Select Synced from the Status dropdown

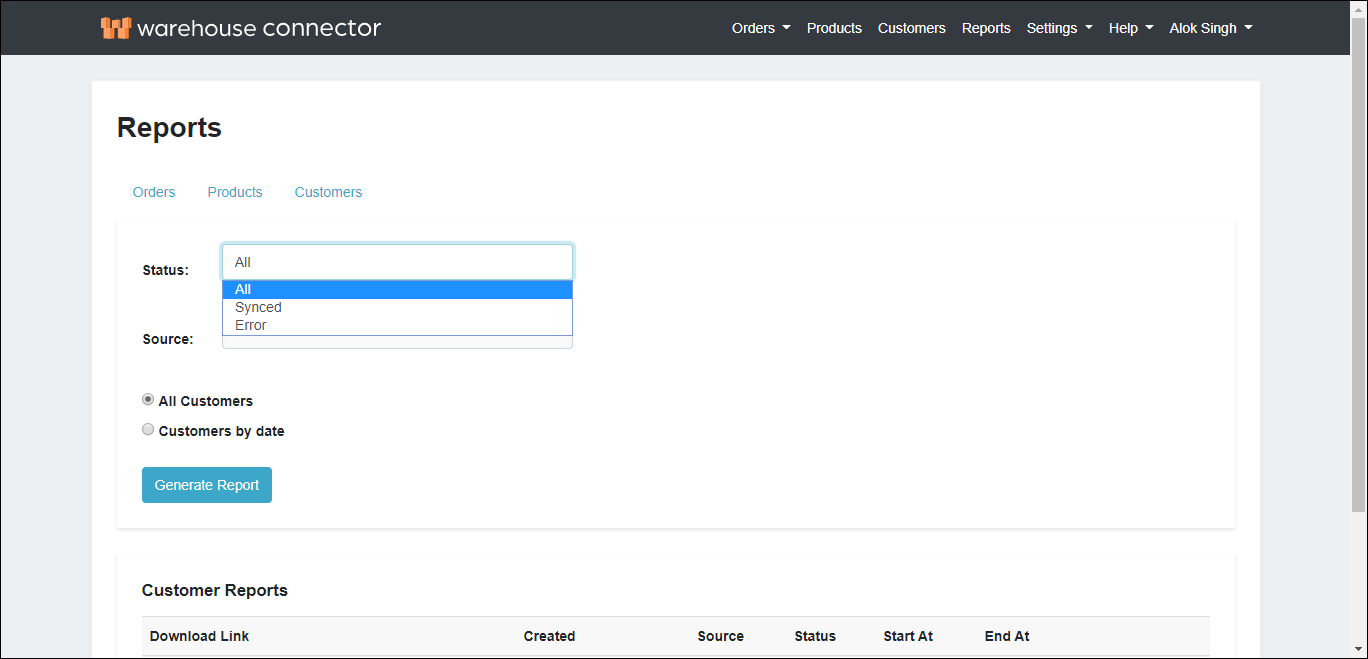coord(258,307)
